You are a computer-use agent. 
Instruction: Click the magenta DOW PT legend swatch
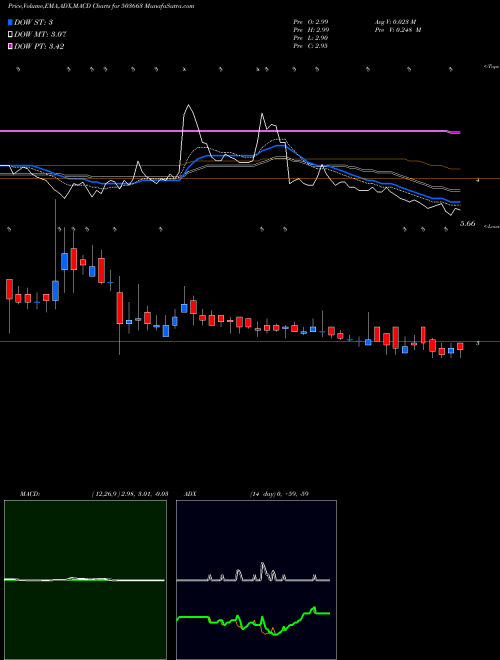[10, 46]
